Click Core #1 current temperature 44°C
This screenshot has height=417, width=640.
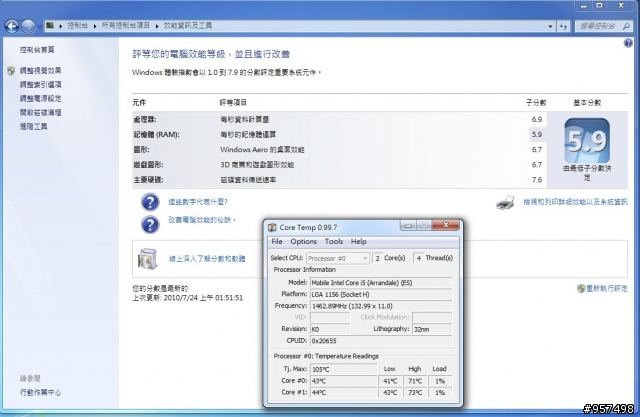coord(343,393)
